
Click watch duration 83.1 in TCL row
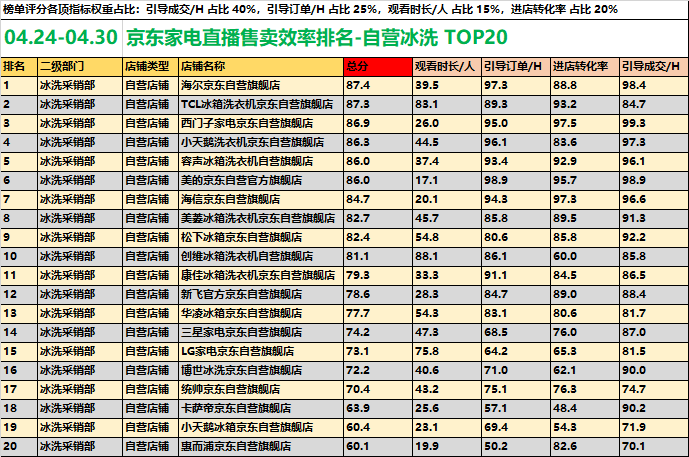pyautogui.click(x=447, y=104)
